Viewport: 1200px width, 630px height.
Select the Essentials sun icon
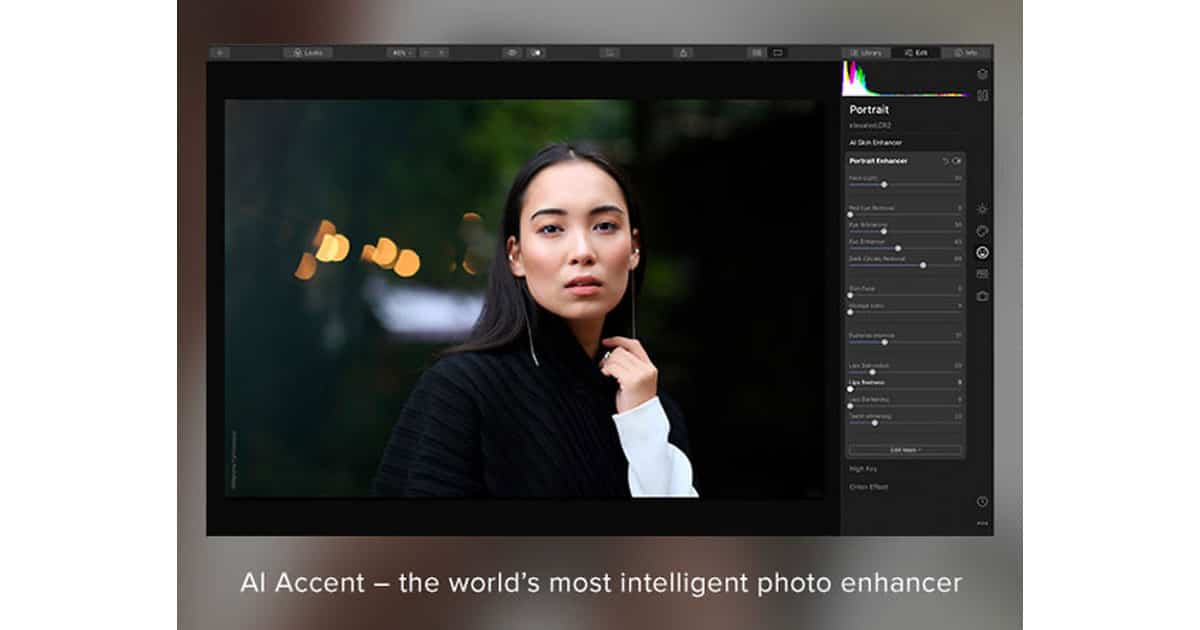982,209
